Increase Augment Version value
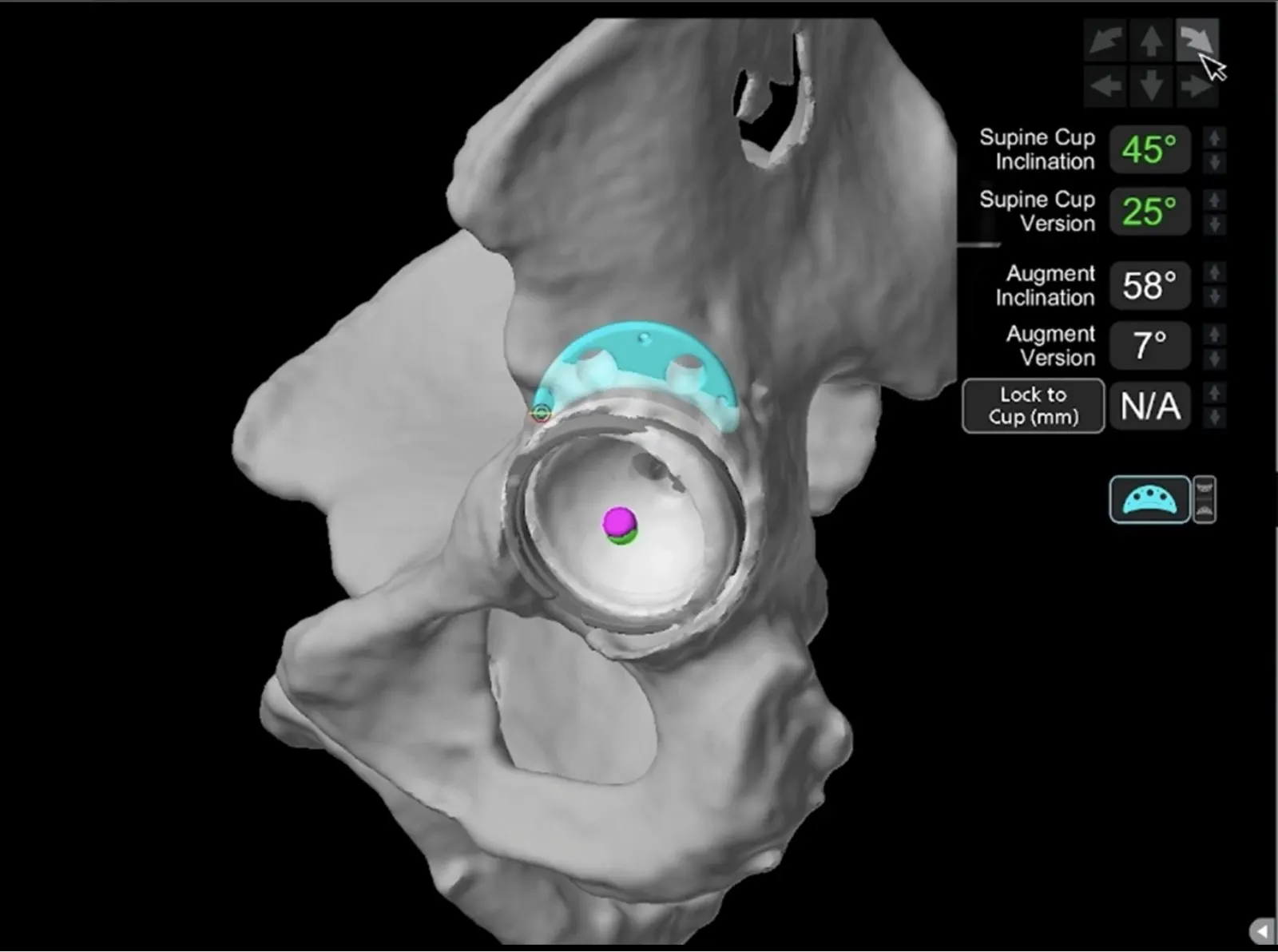 1214,334
